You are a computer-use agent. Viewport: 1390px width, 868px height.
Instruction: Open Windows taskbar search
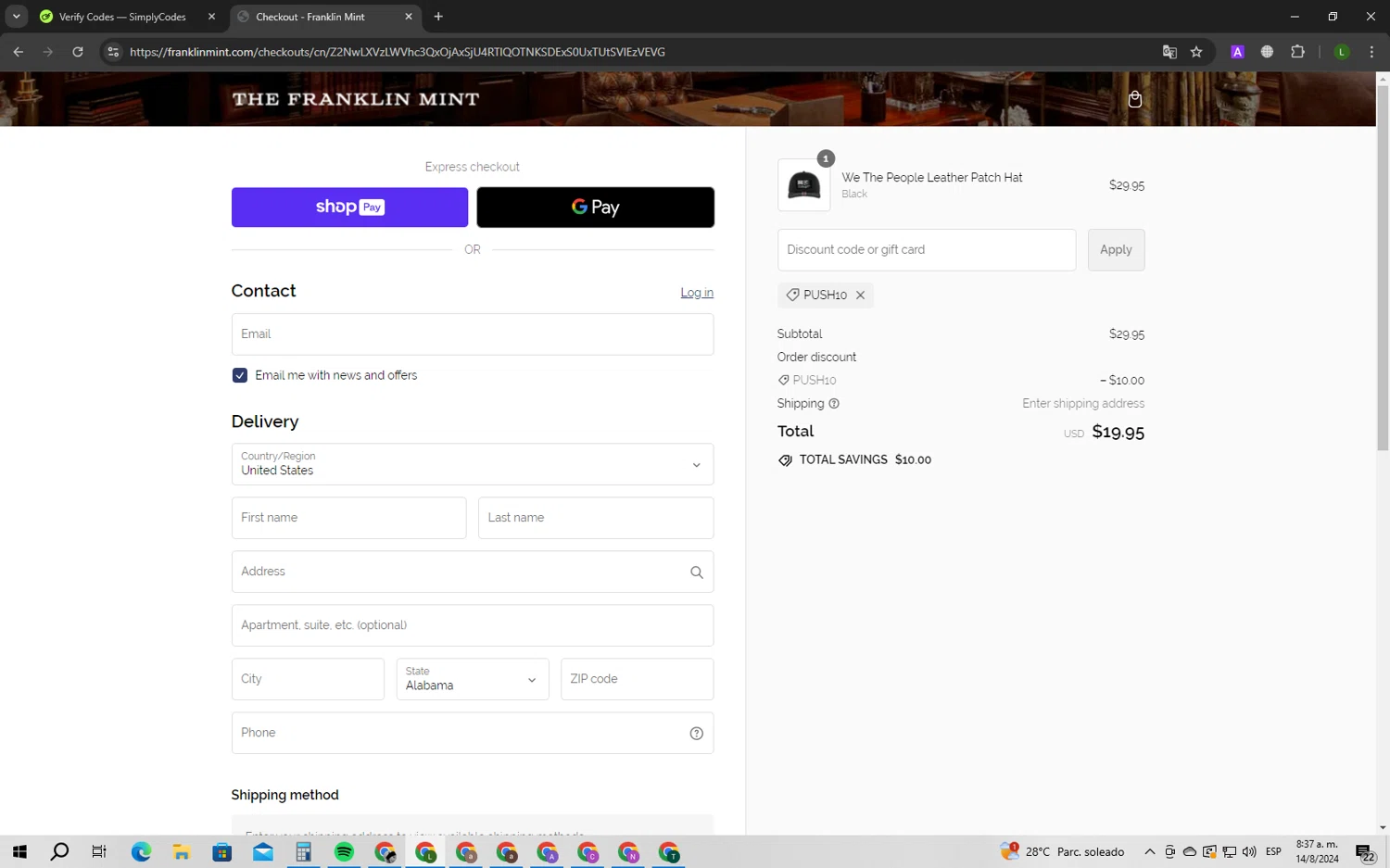(x=59, y=852)
